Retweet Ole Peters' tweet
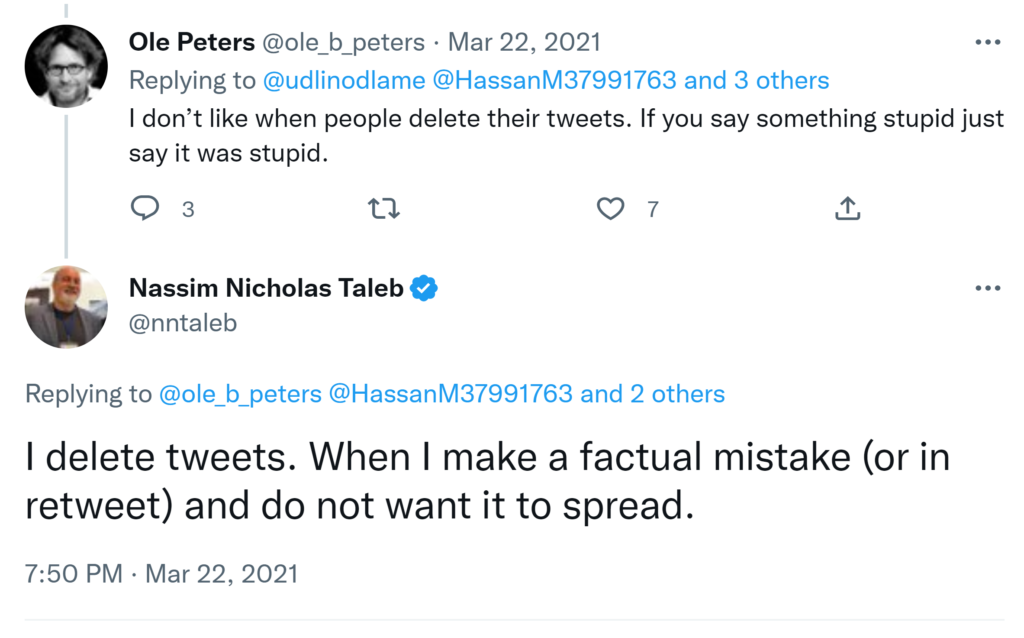 pyautogui.click(x=382, y=209)
